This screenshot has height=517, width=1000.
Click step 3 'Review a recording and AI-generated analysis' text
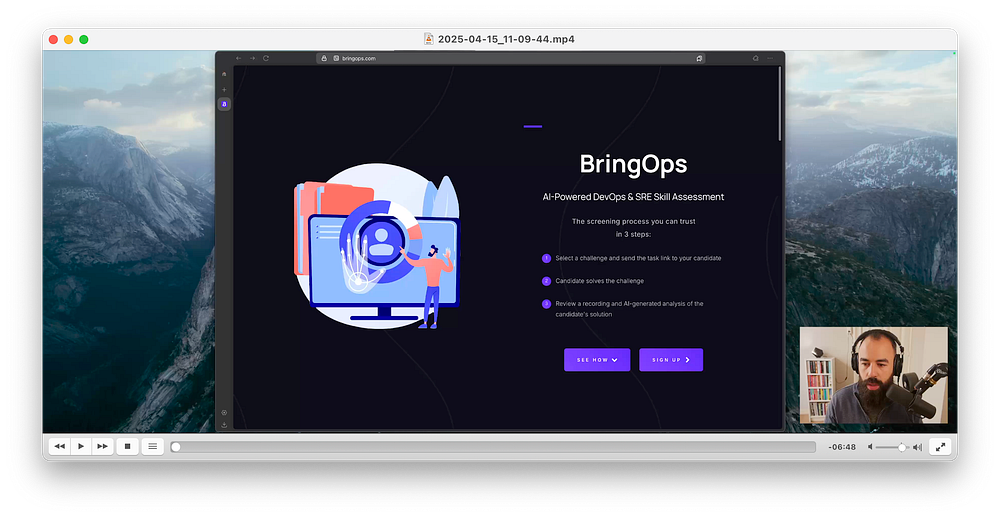(629, 309)
